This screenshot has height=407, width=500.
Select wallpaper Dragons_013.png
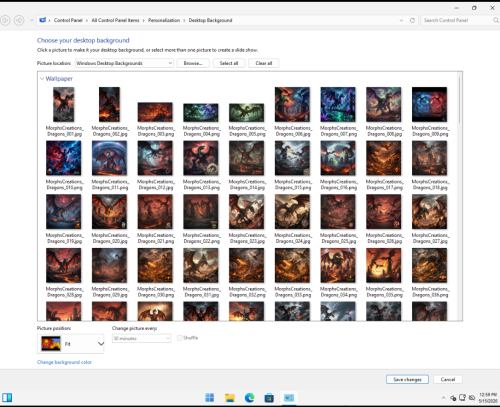pyautogui.click(x=201, y=158)
